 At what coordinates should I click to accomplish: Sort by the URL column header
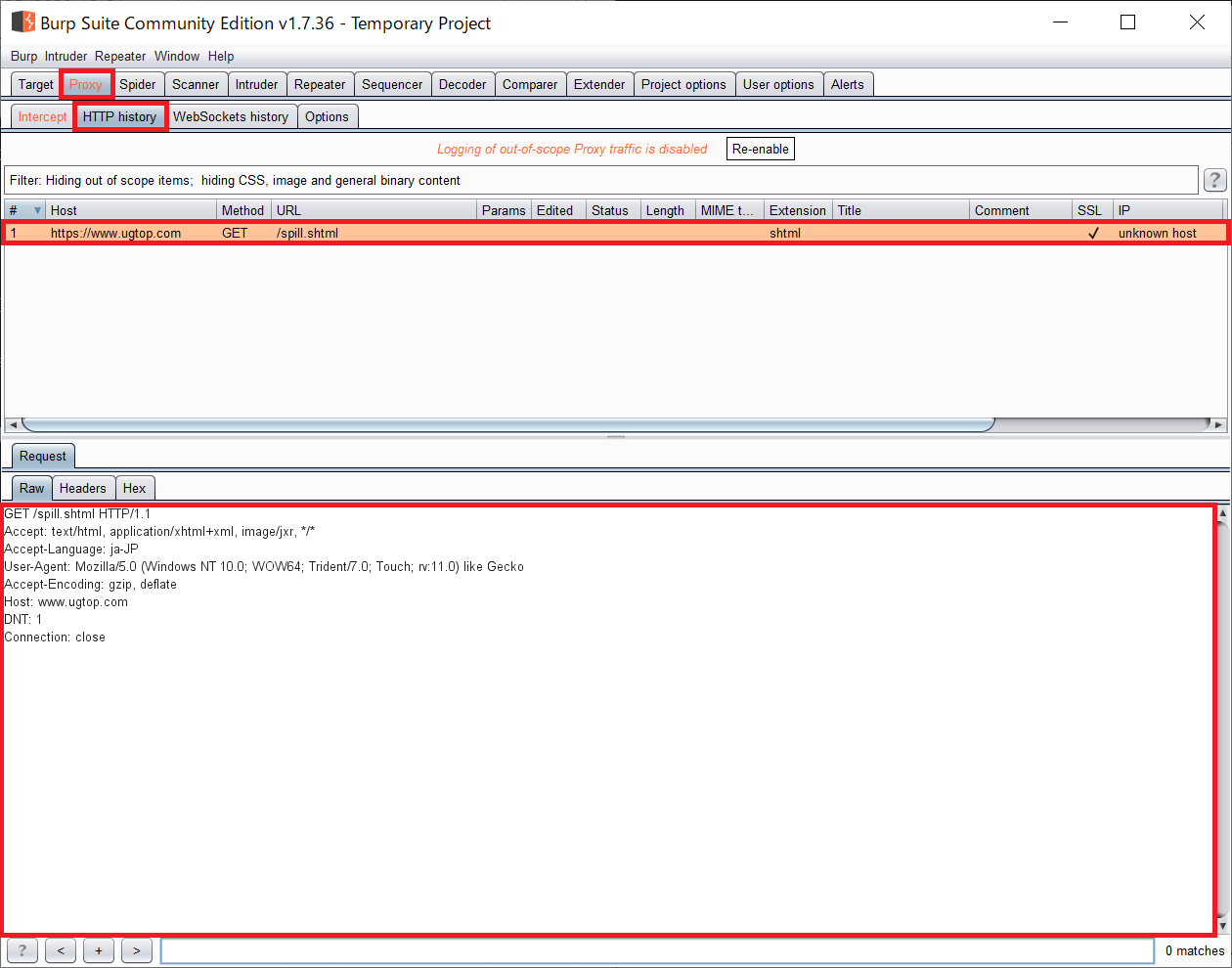374,210
